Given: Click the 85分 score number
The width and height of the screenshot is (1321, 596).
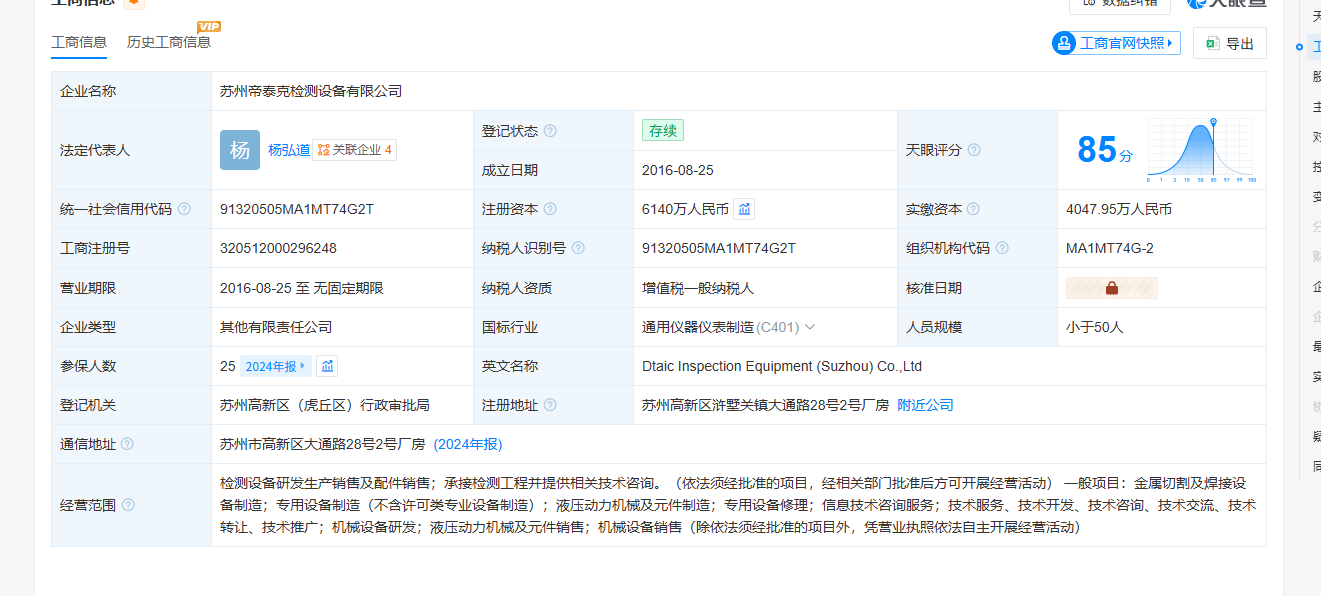Looking at the screenshot, I should [x=1105, y=150].
